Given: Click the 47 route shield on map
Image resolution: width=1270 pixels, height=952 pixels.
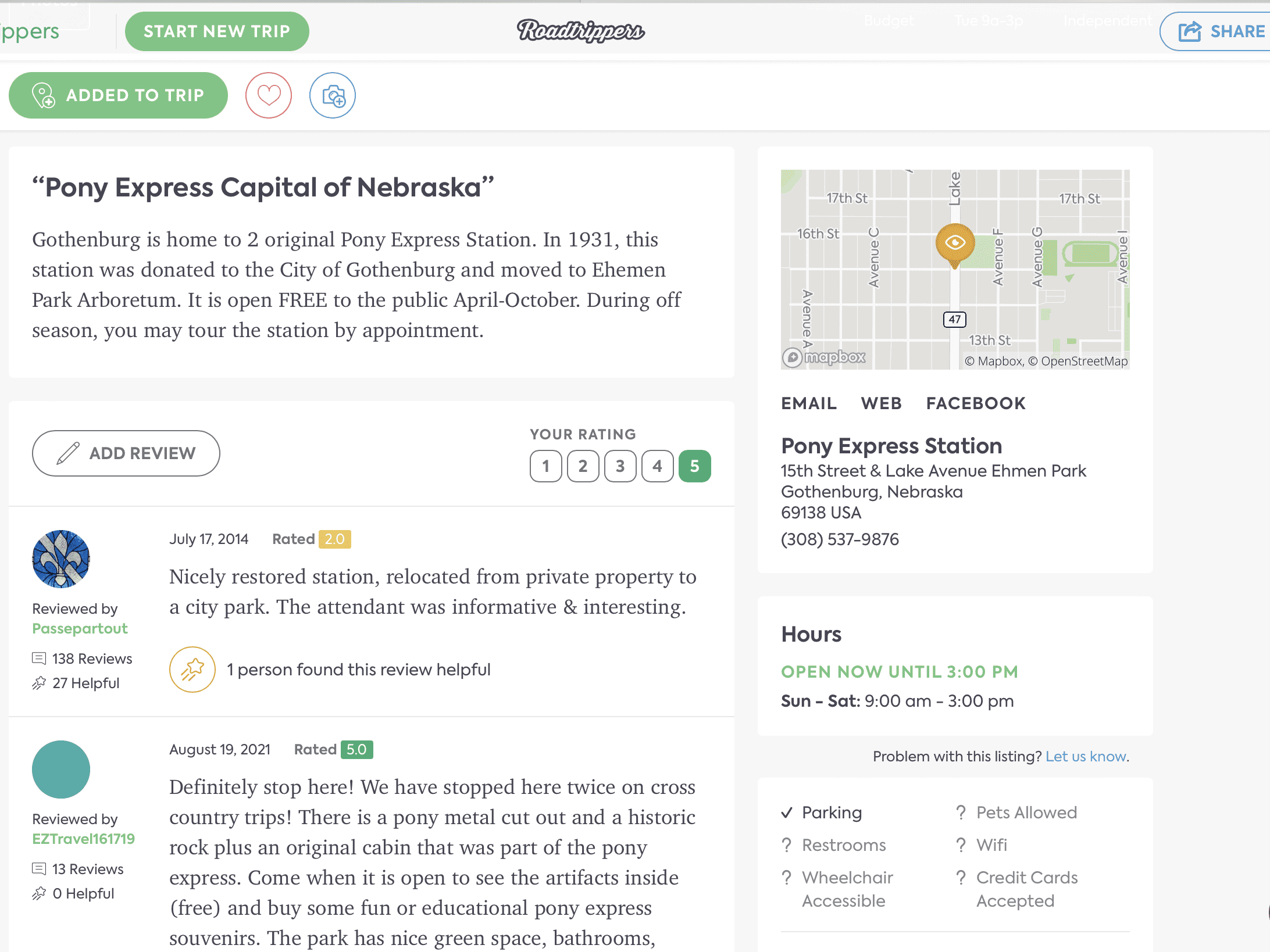Looking at the screenshot, I should click(954, 319).
